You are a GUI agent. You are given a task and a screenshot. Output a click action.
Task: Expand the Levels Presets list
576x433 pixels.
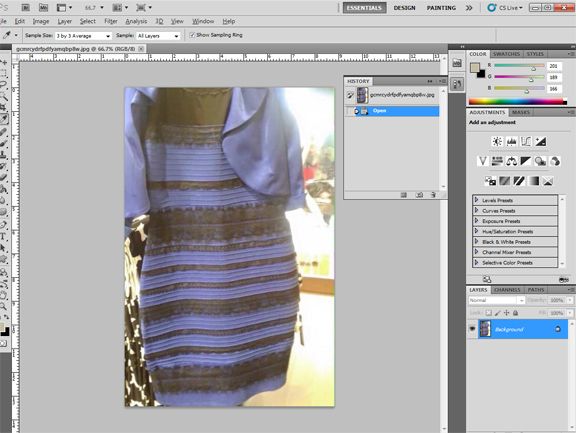click(515, 200)
